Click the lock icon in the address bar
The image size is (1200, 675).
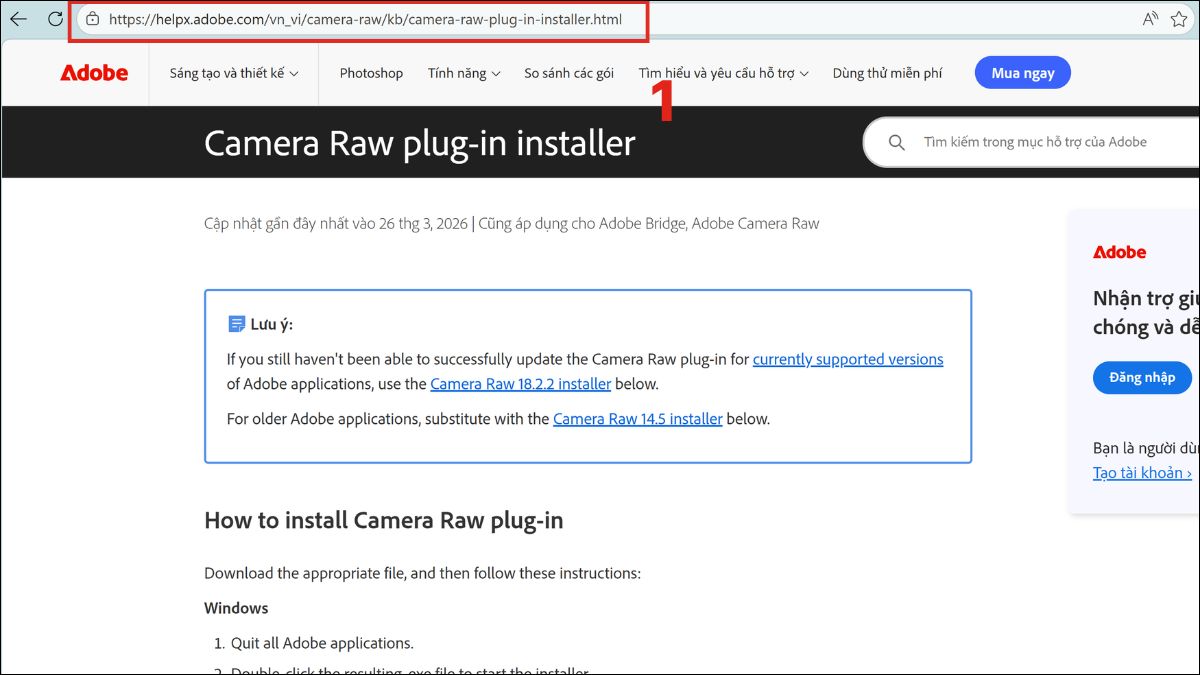pos(91,18)
